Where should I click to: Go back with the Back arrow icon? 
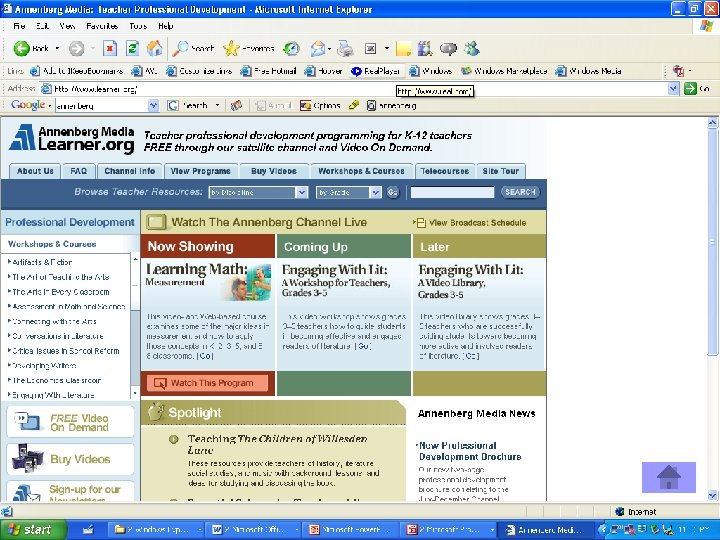tap(21, 48)
